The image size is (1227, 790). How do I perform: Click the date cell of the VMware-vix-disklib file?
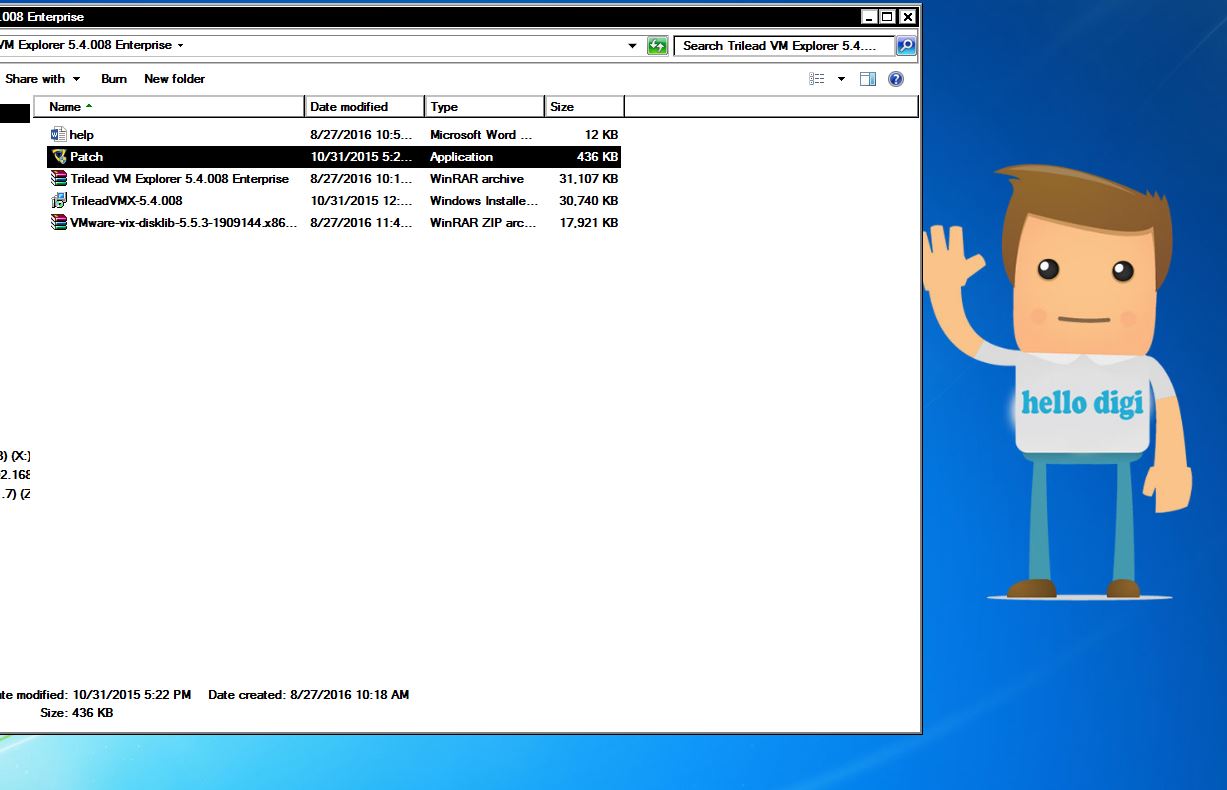click(361, 222)
